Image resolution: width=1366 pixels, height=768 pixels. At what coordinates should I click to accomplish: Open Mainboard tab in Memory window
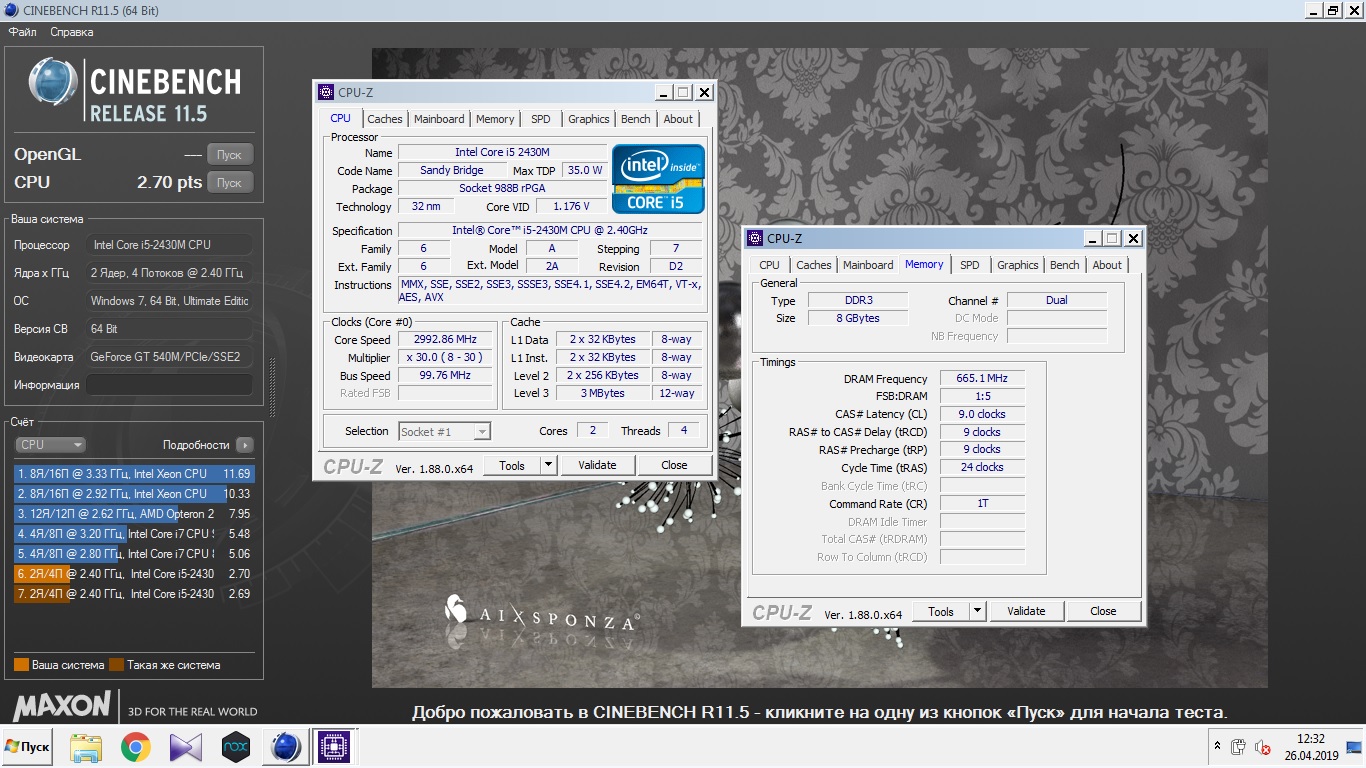tap(868, 265)
